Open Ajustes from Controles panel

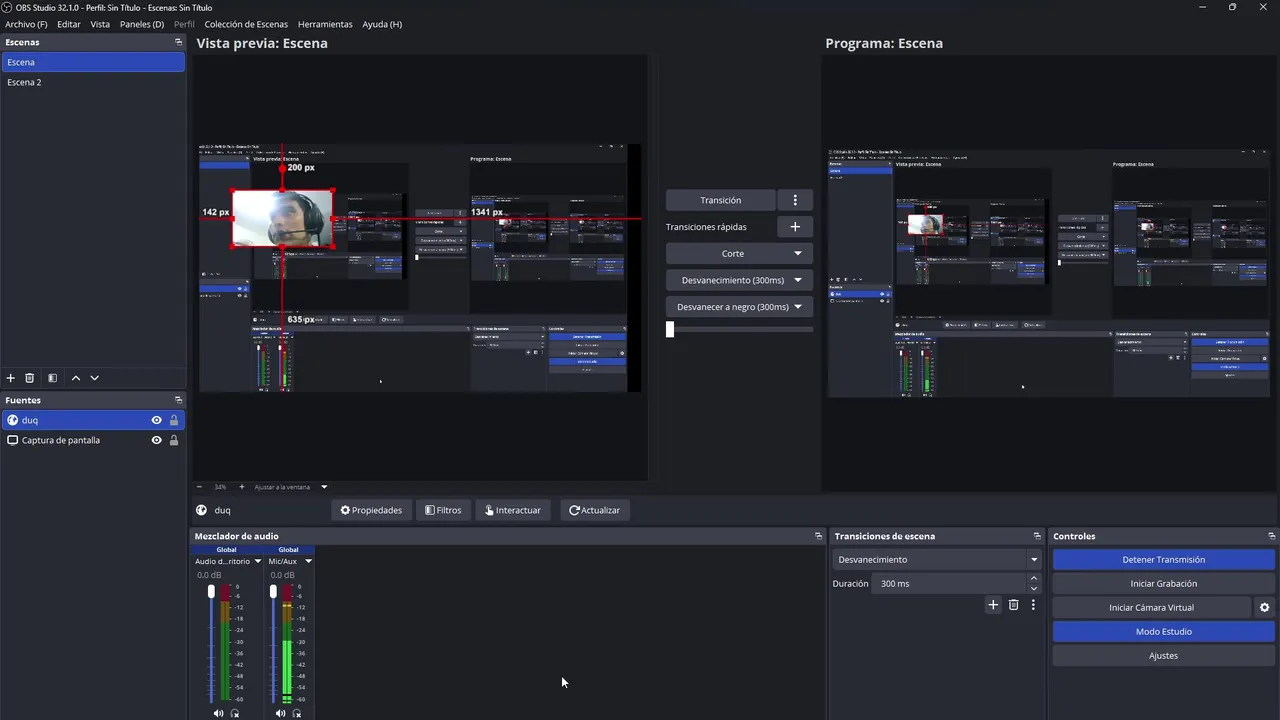[x=1163, y=655]
